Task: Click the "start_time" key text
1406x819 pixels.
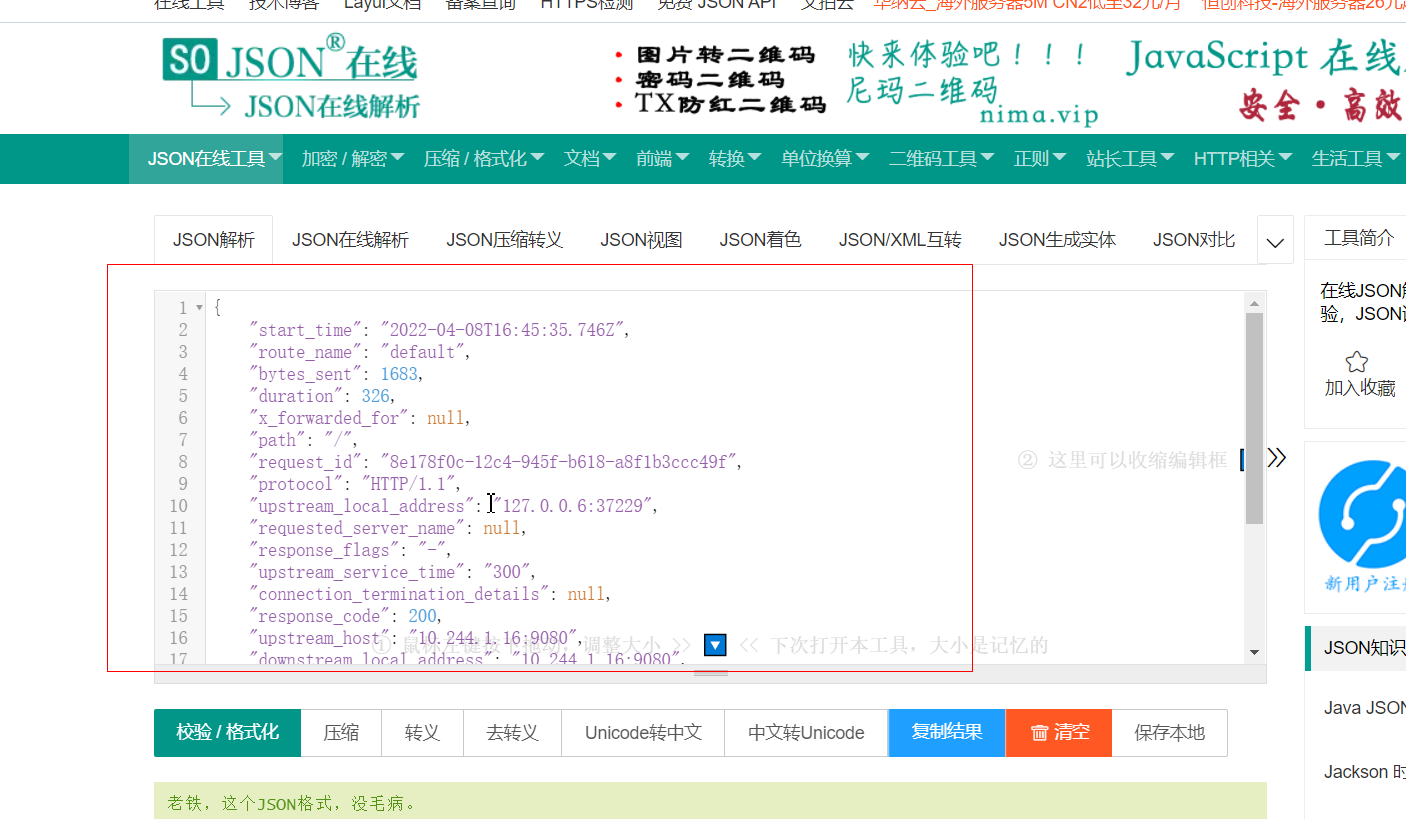Action: [305, 330]
